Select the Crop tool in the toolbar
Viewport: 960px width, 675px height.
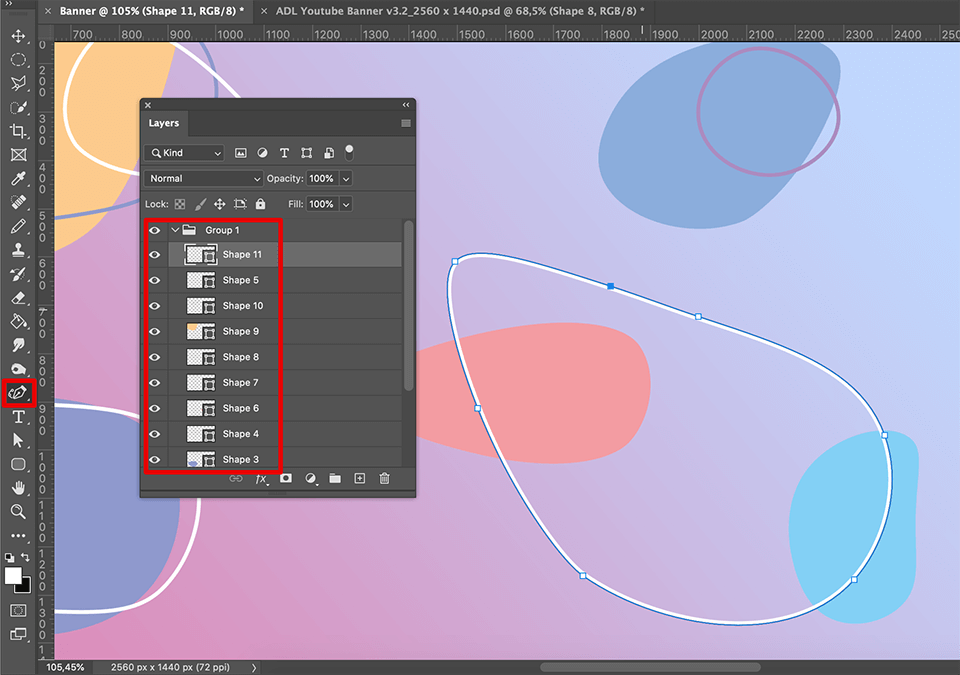pyautogui.click(x=18, y=132)
